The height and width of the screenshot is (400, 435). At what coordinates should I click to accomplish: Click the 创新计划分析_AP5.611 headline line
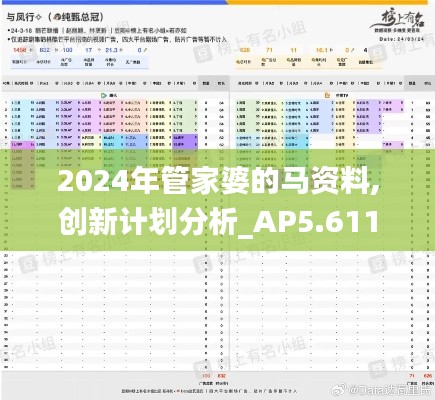coord(219,221)
